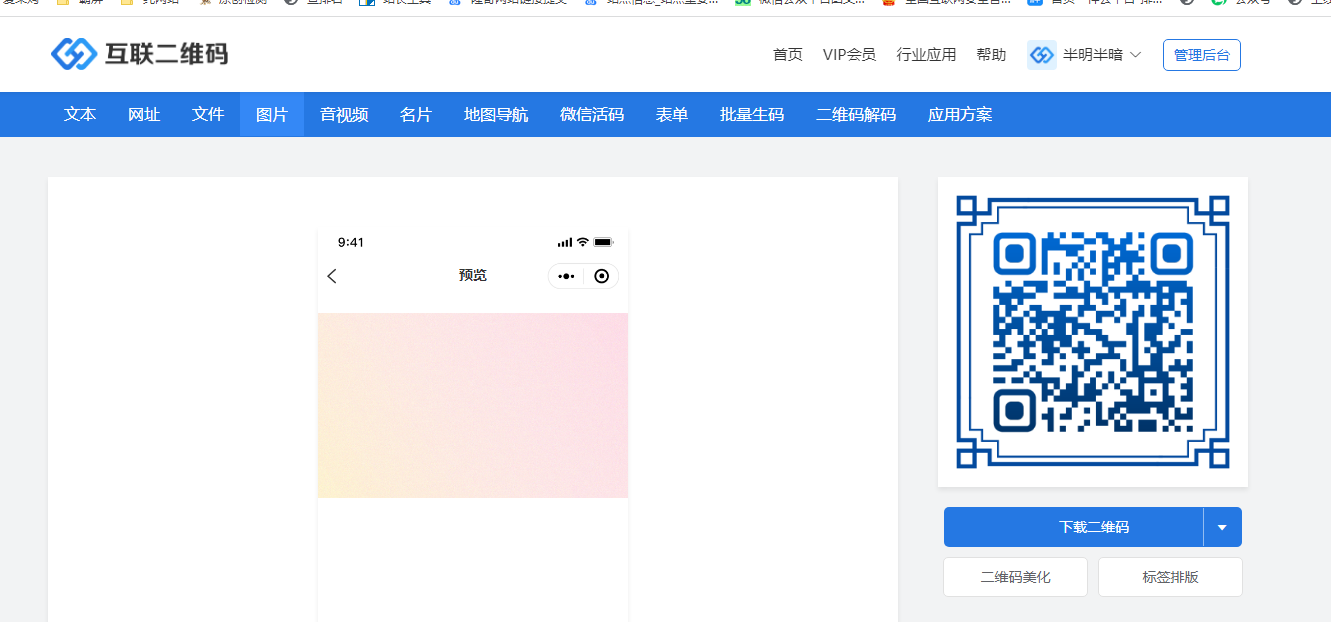The image size is (1331, 622).
Task: Open the 文件 tab
Action: click(208, 115)
